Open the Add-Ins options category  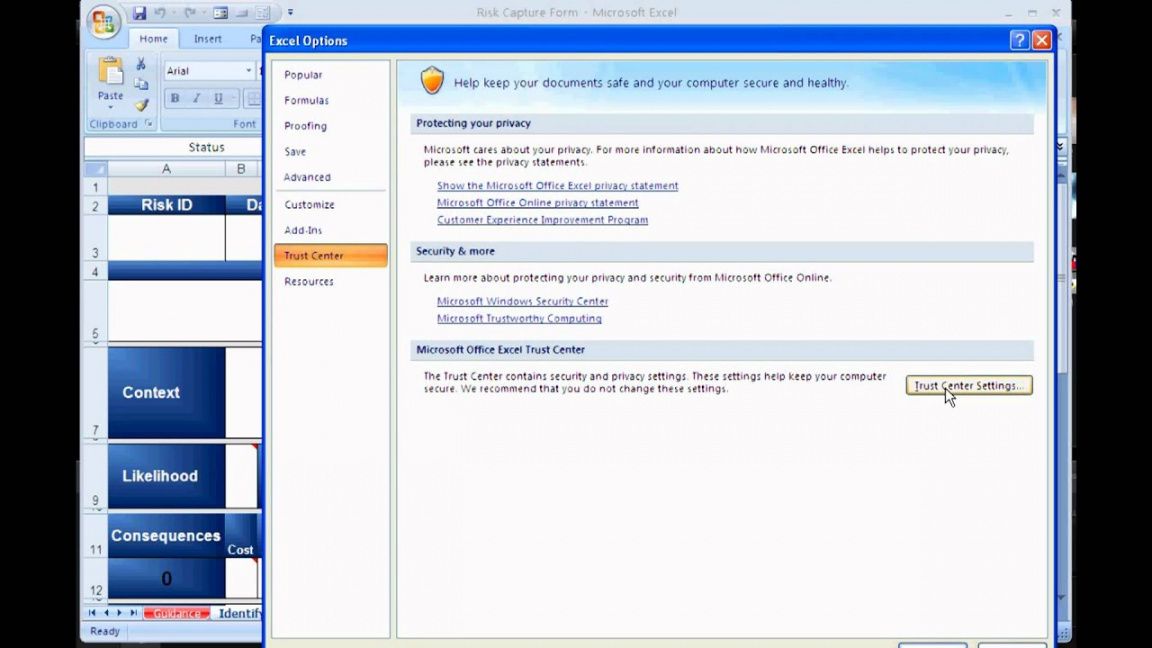(x=303, y=230)
